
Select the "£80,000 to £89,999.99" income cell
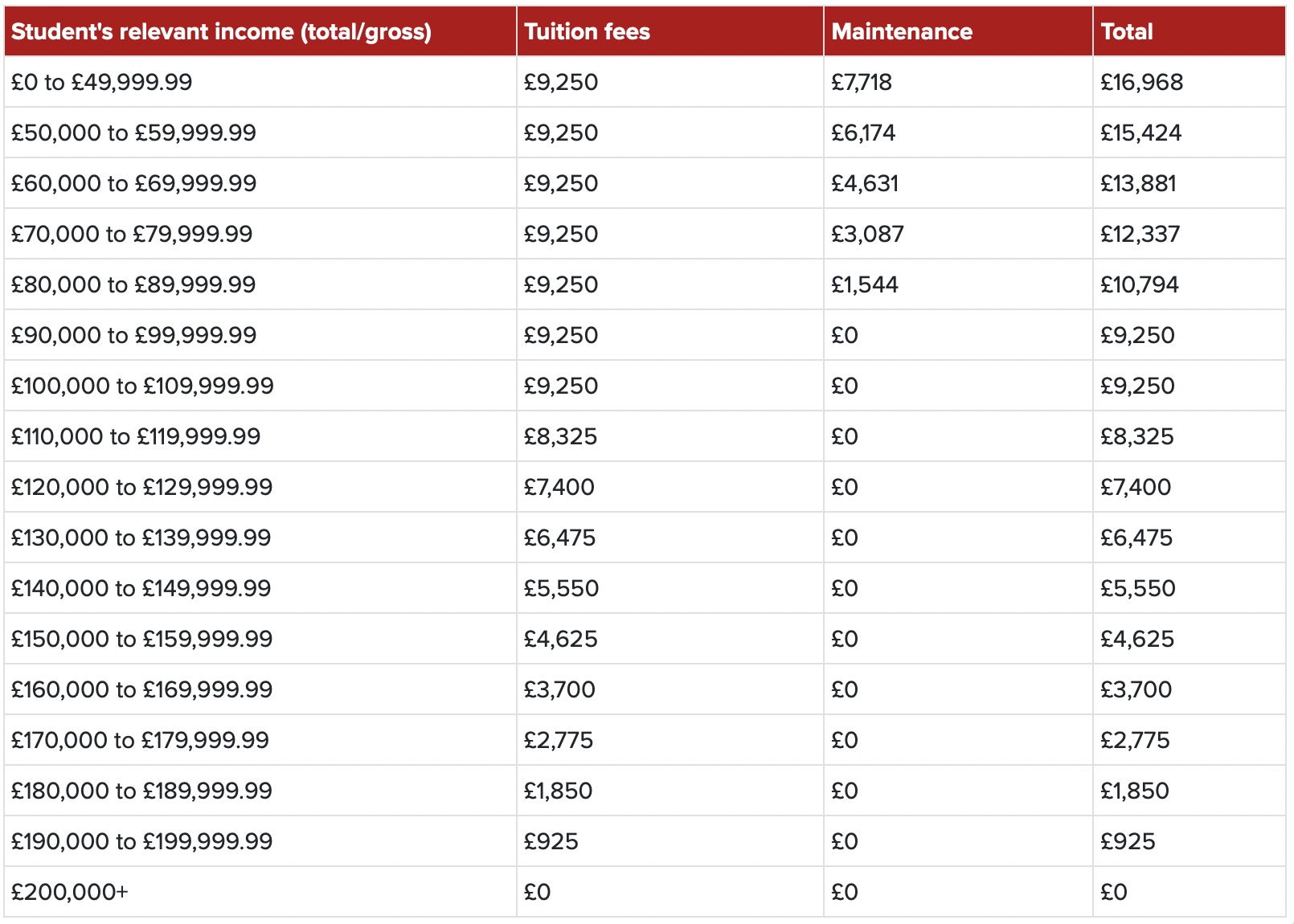pyautogui.click(x=260, y=284)
